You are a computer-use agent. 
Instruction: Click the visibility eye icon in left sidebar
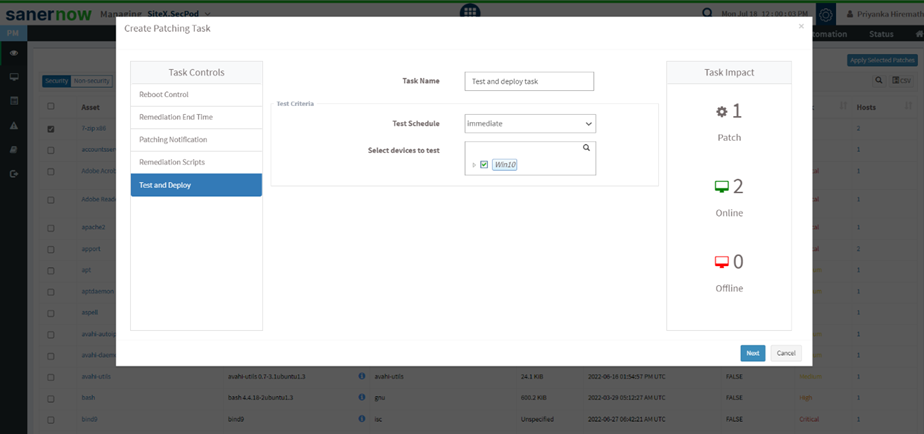point(14,53)
